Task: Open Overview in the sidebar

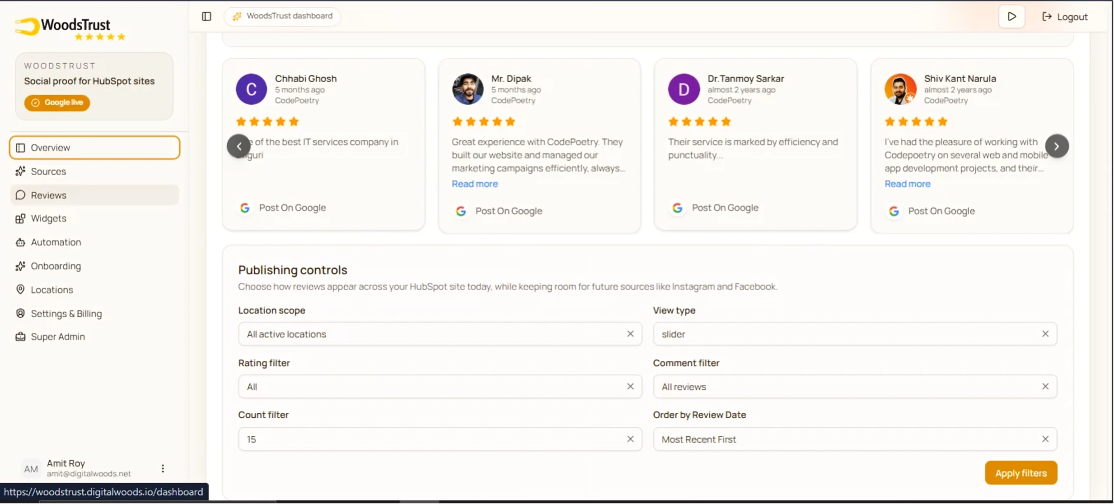Action: (94, 148)
